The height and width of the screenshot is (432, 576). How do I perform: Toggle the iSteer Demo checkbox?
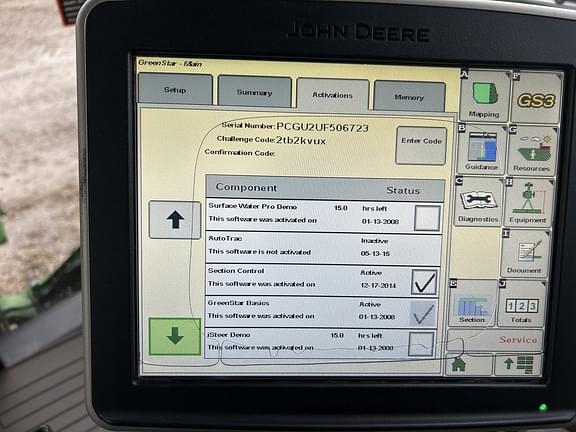421,344
